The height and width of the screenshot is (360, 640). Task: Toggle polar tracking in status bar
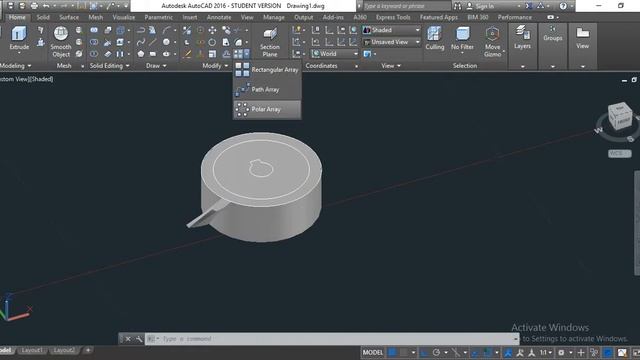(x=436, y=352)
